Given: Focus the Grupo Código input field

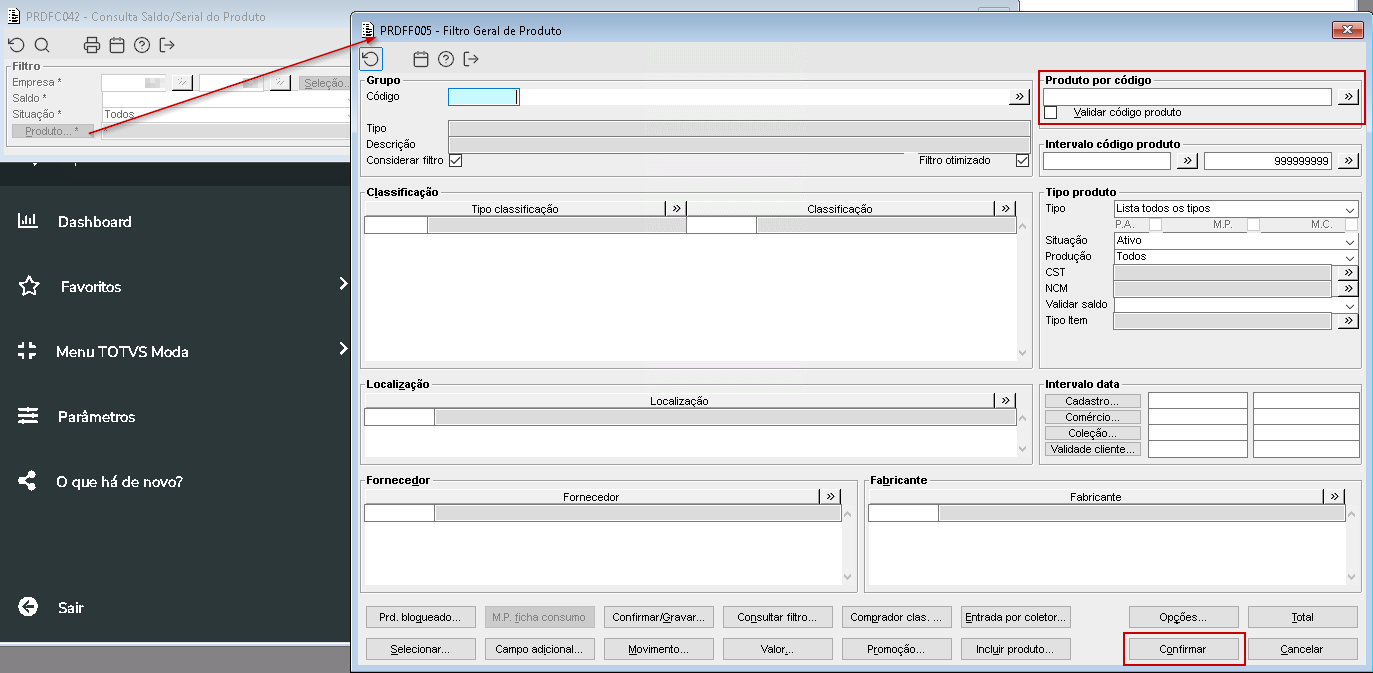Looking at the screenshot, I should pos(482,97).
